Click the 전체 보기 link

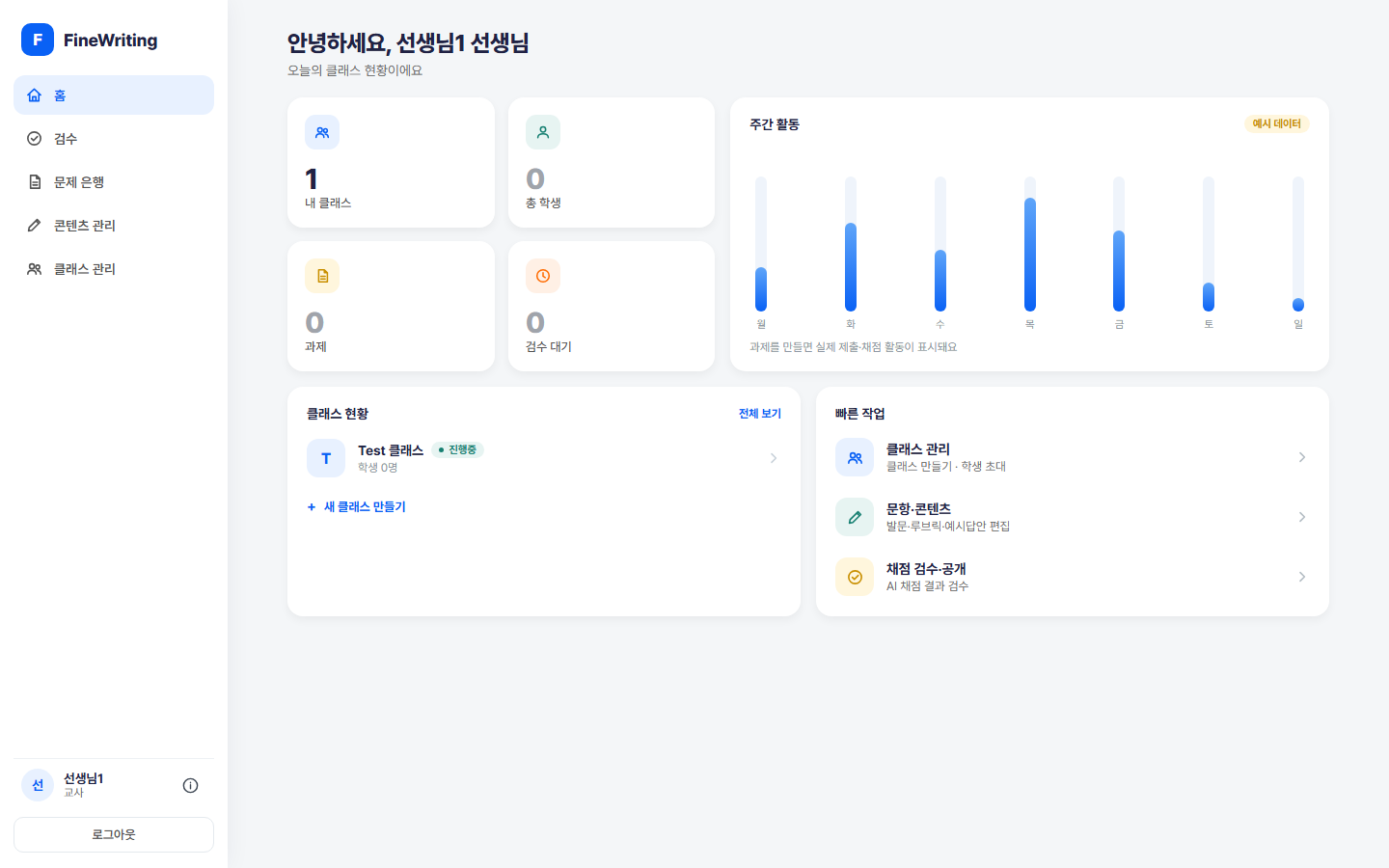[x=760, y=414]
